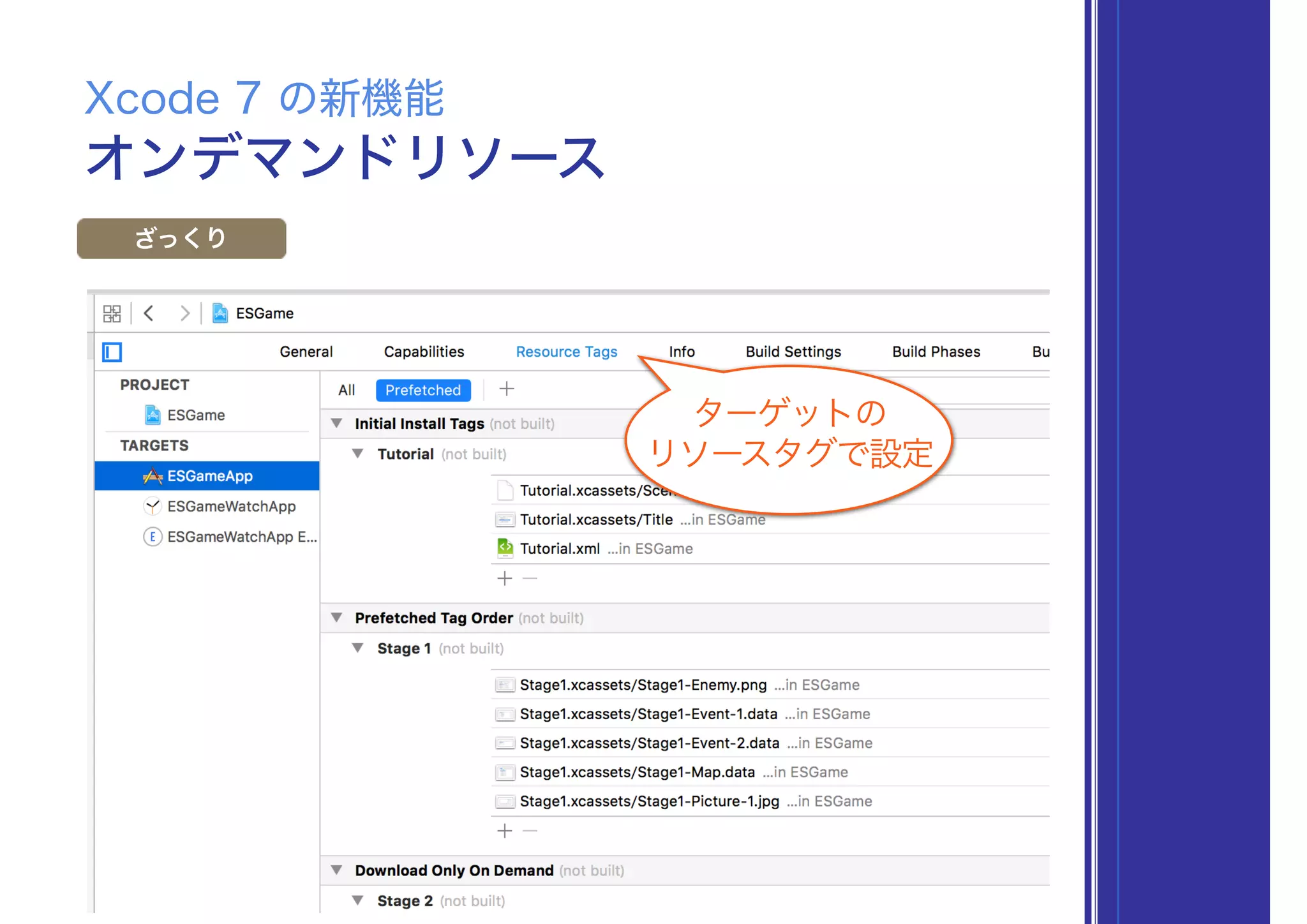Select the Prefetched filter button

(423, 390)
